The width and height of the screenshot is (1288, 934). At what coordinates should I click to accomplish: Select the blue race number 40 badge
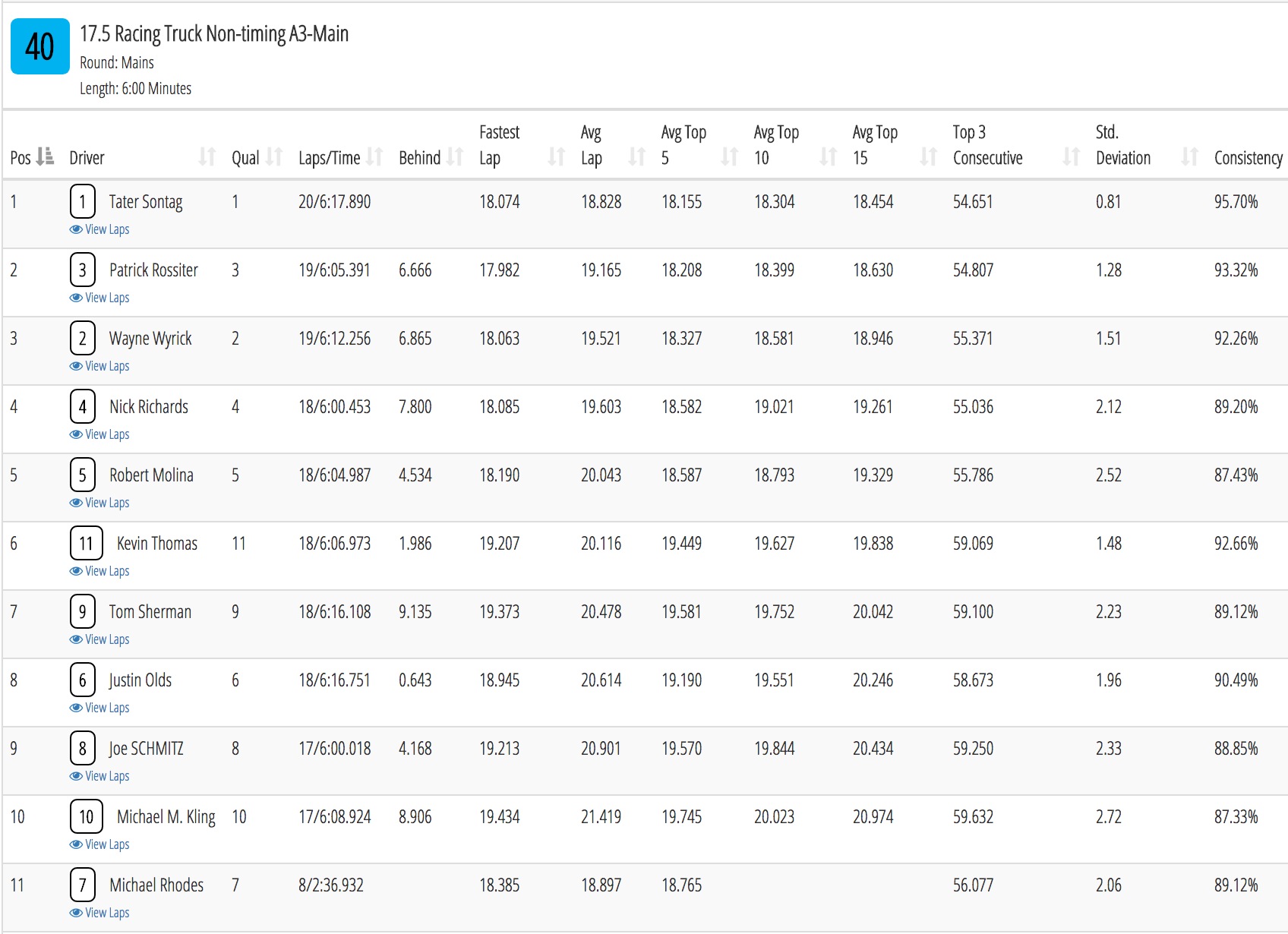coord(40,46)
